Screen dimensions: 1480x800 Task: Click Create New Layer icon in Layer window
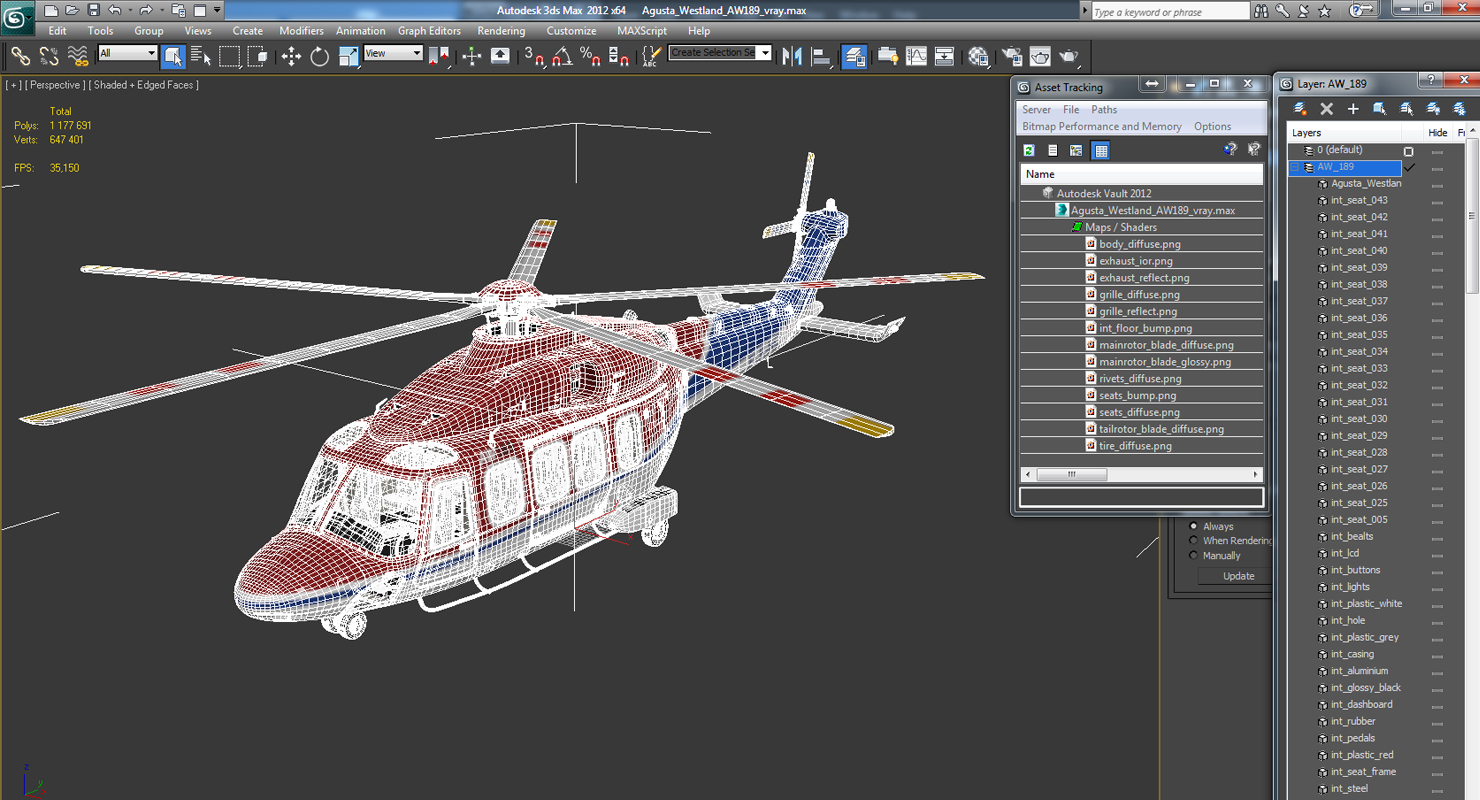pos(1300,108)
